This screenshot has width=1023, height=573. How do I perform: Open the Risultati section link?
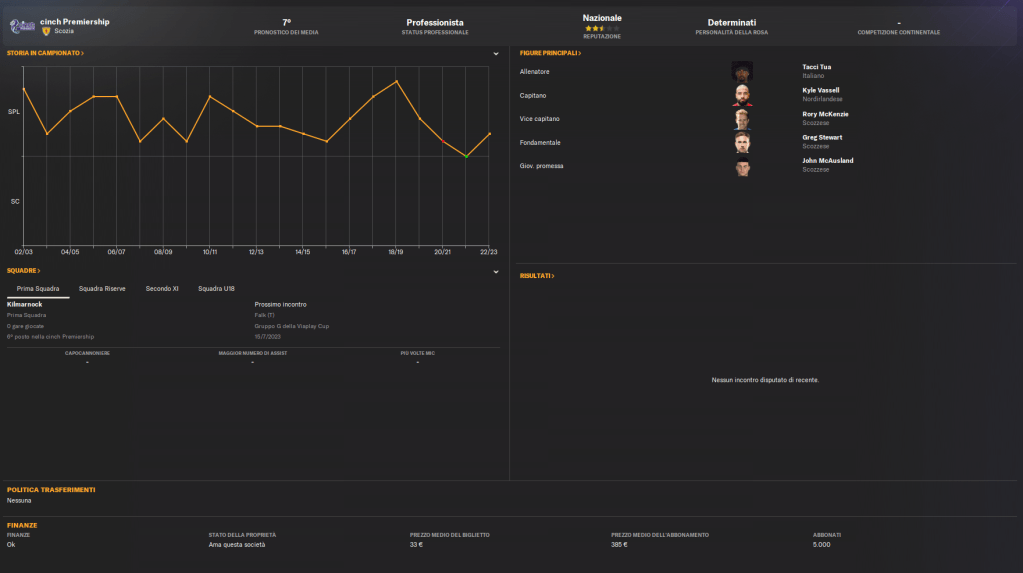(537, 275)
